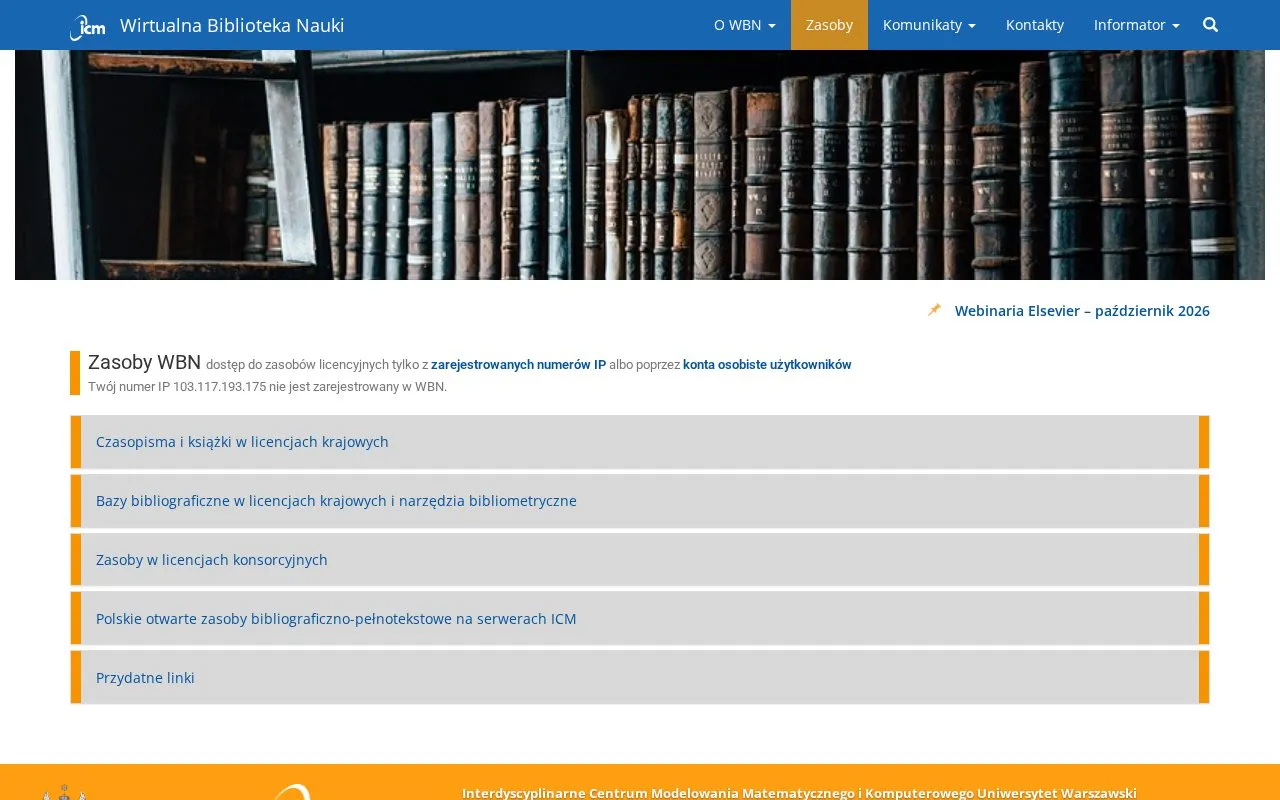The width and height of the screenshot is (1280, 800).
Task: Open Wirtualna Biblioteka Nauki home link
Action: (232, 25)
